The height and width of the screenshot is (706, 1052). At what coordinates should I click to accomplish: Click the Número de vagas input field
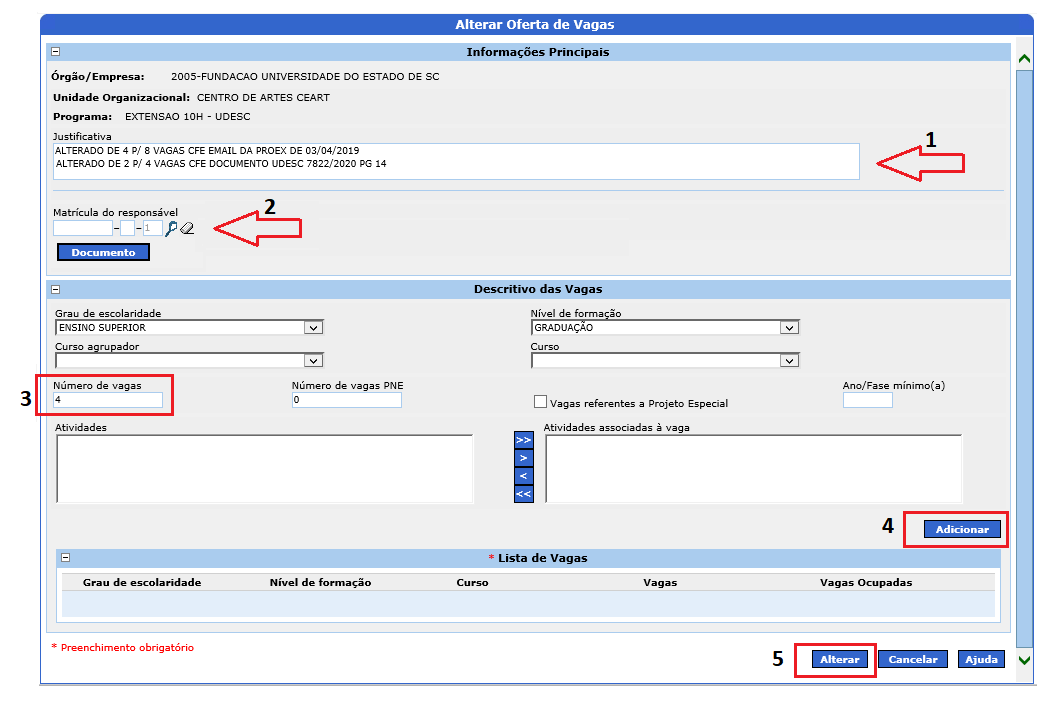tap(107, 400)
